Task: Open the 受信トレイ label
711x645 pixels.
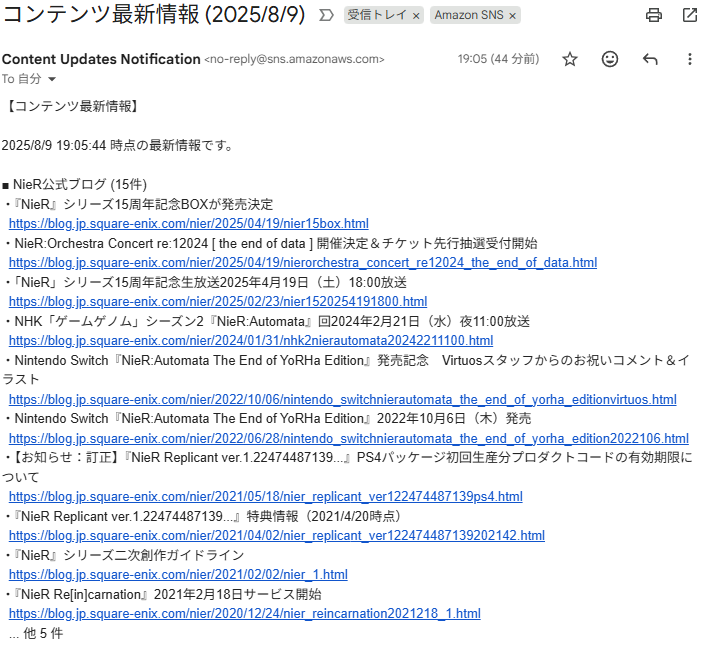Action: tap(376, 15)
